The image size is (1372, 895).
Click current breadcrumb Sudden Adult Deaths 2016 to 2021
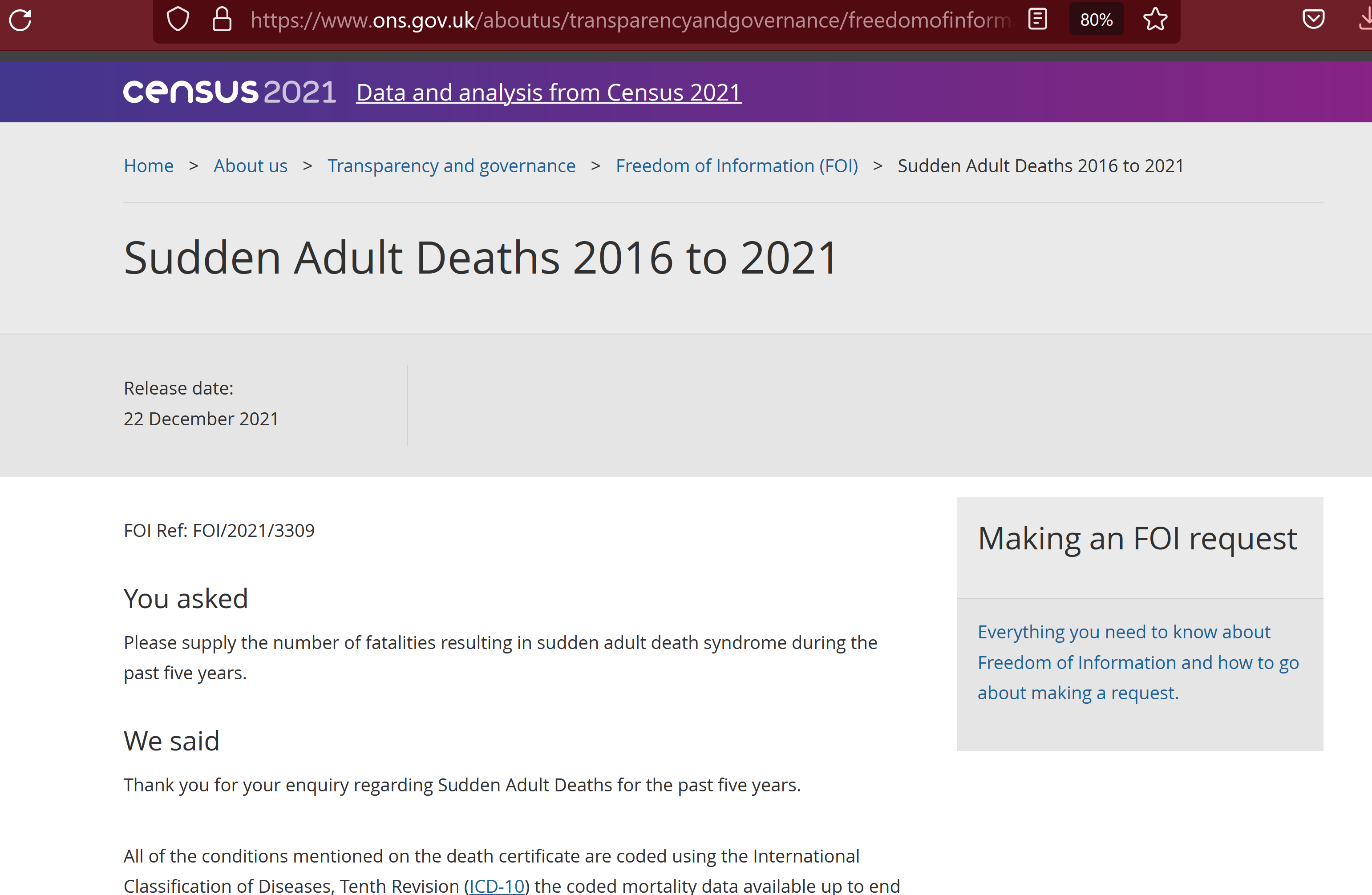1040,166
